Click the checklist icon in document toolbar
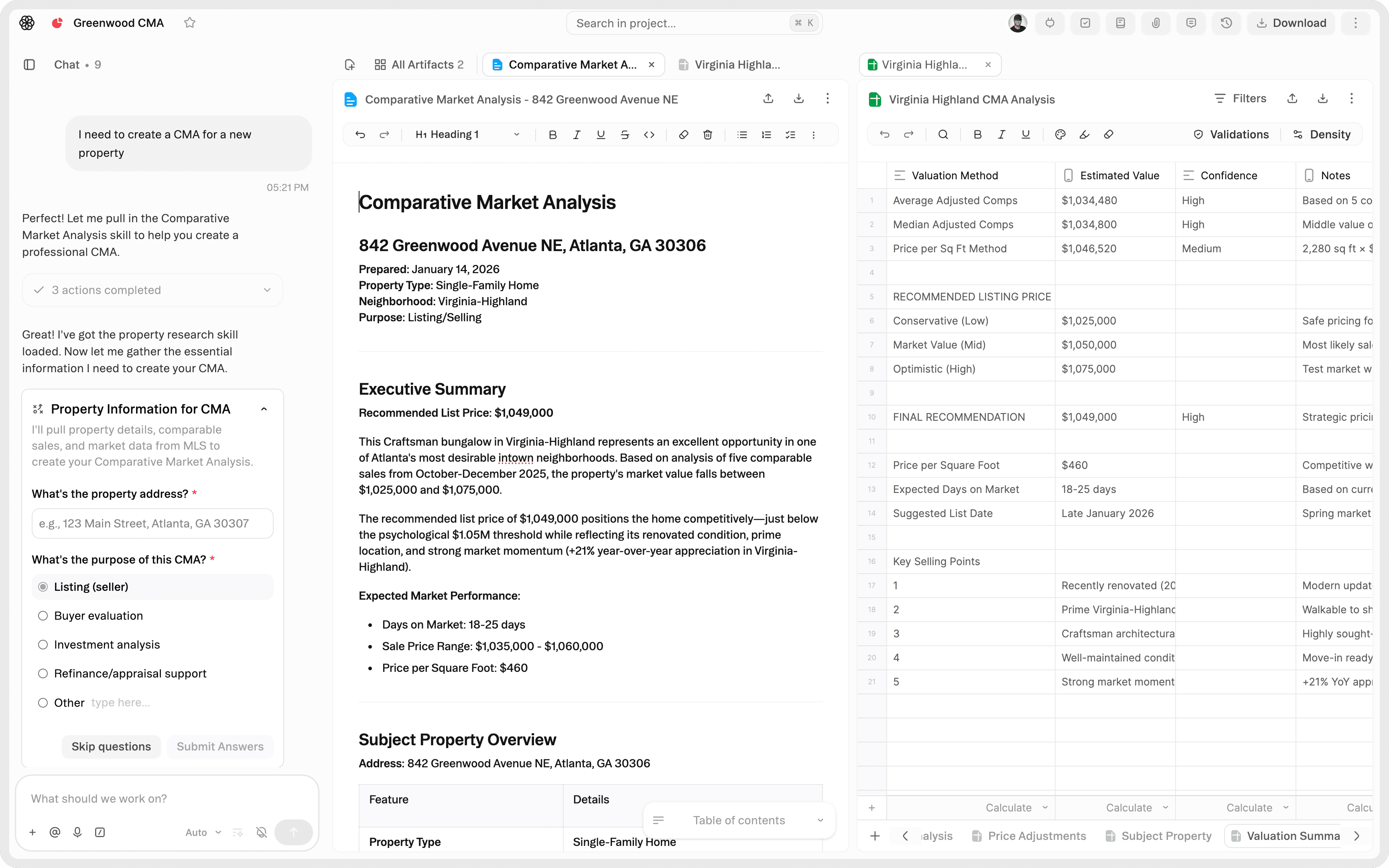Image resolution: width=1389 pixels, height=868 pixels. point(790,135)
